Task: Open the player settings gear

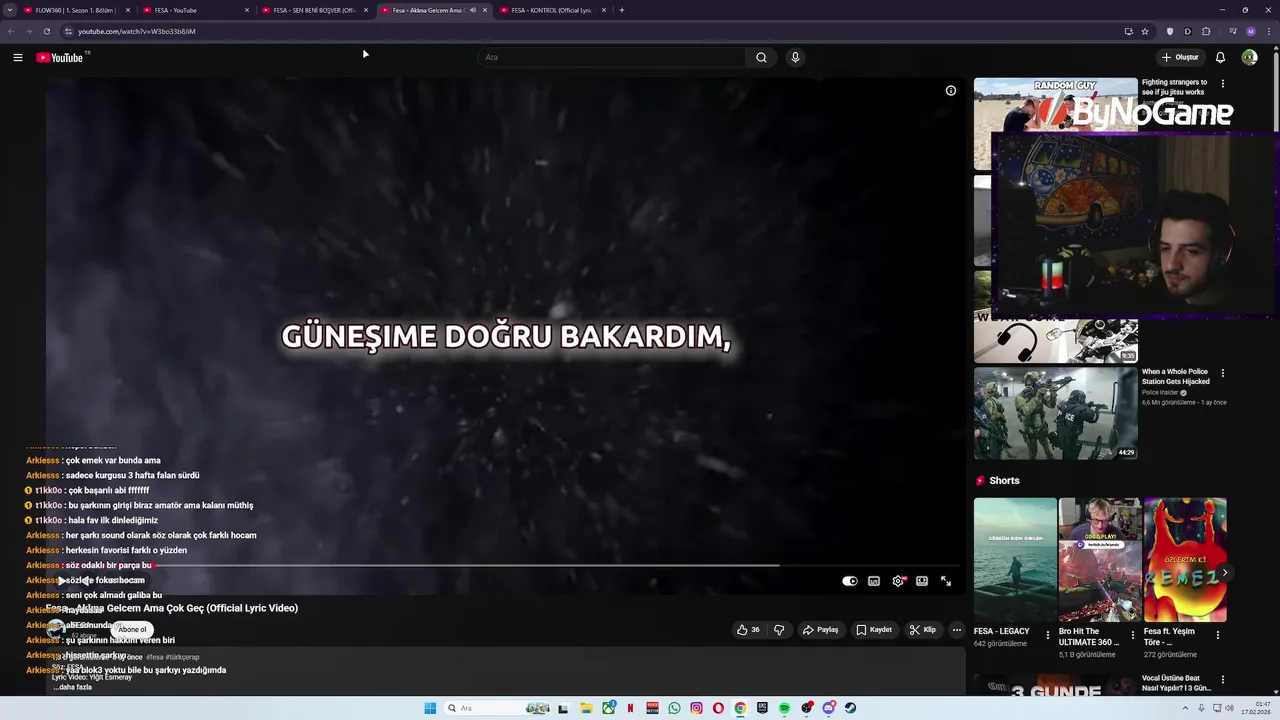Action: click(898, 581)
